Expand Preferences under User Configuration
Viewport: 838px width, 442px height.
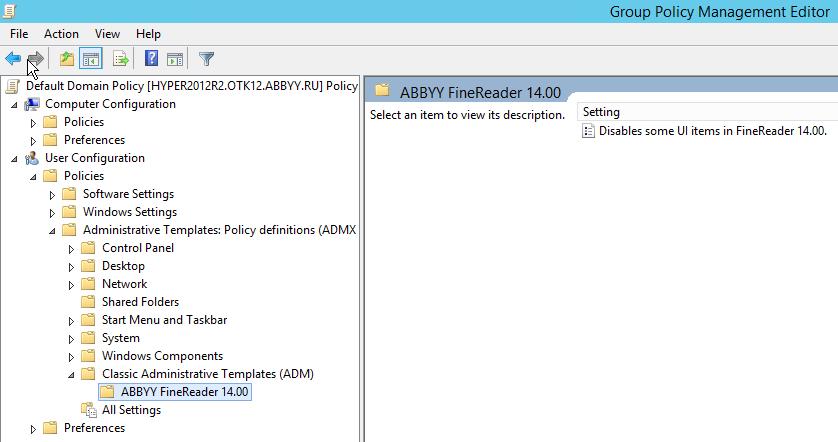coord(33,429)
